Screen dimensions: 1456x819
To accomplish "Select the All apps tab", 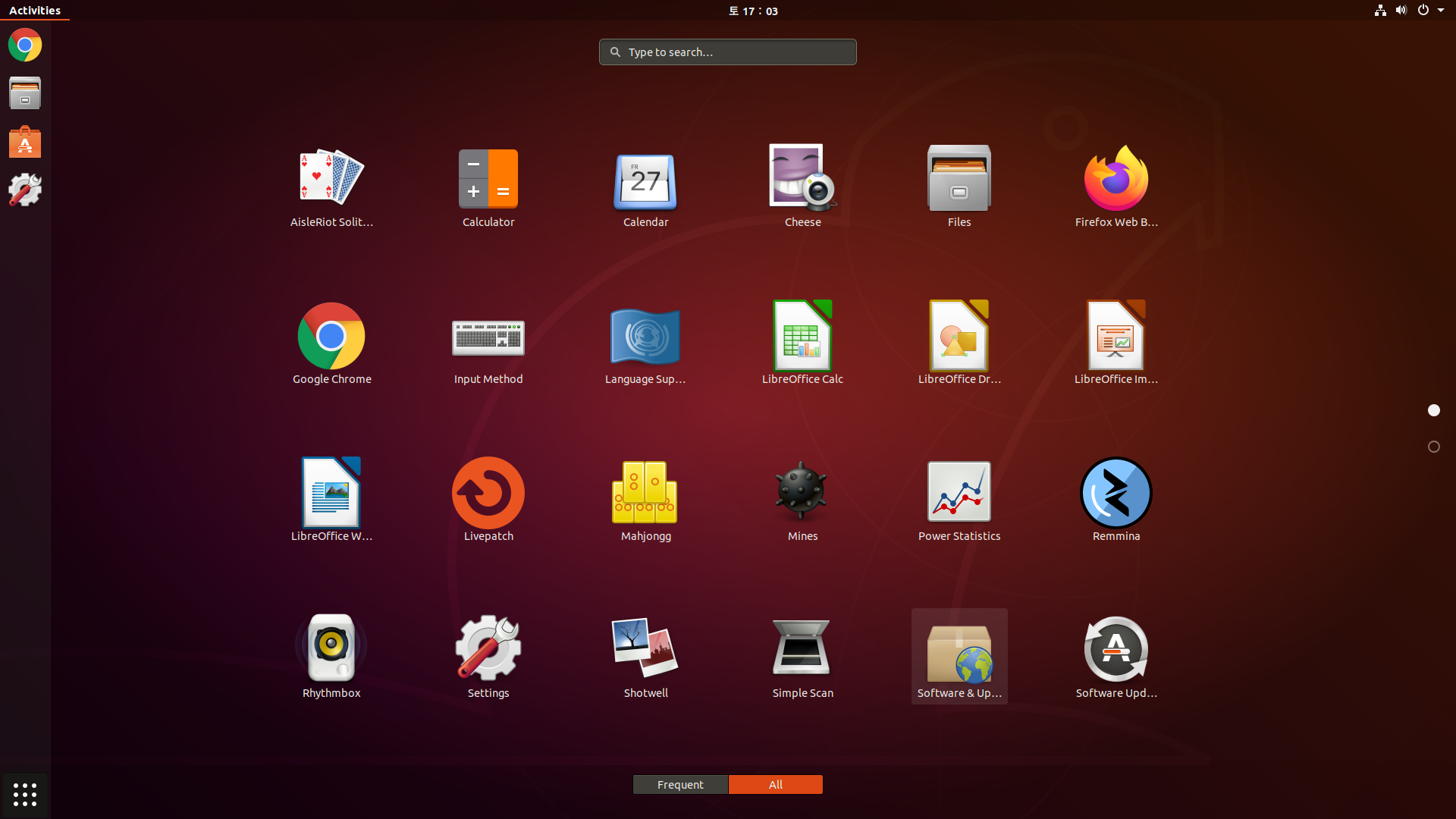I will pos(775,784).
